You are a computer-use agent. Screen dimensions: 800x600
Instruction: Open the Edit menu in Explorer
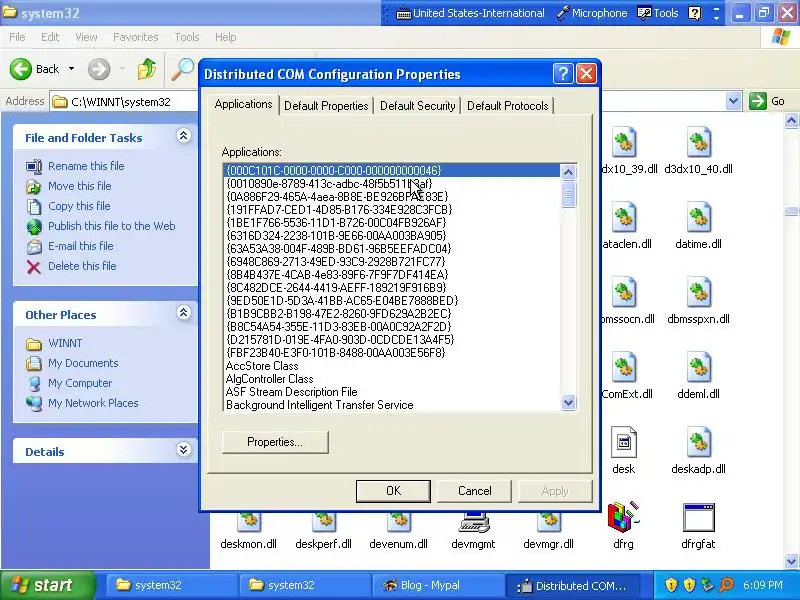click(50, 37)
